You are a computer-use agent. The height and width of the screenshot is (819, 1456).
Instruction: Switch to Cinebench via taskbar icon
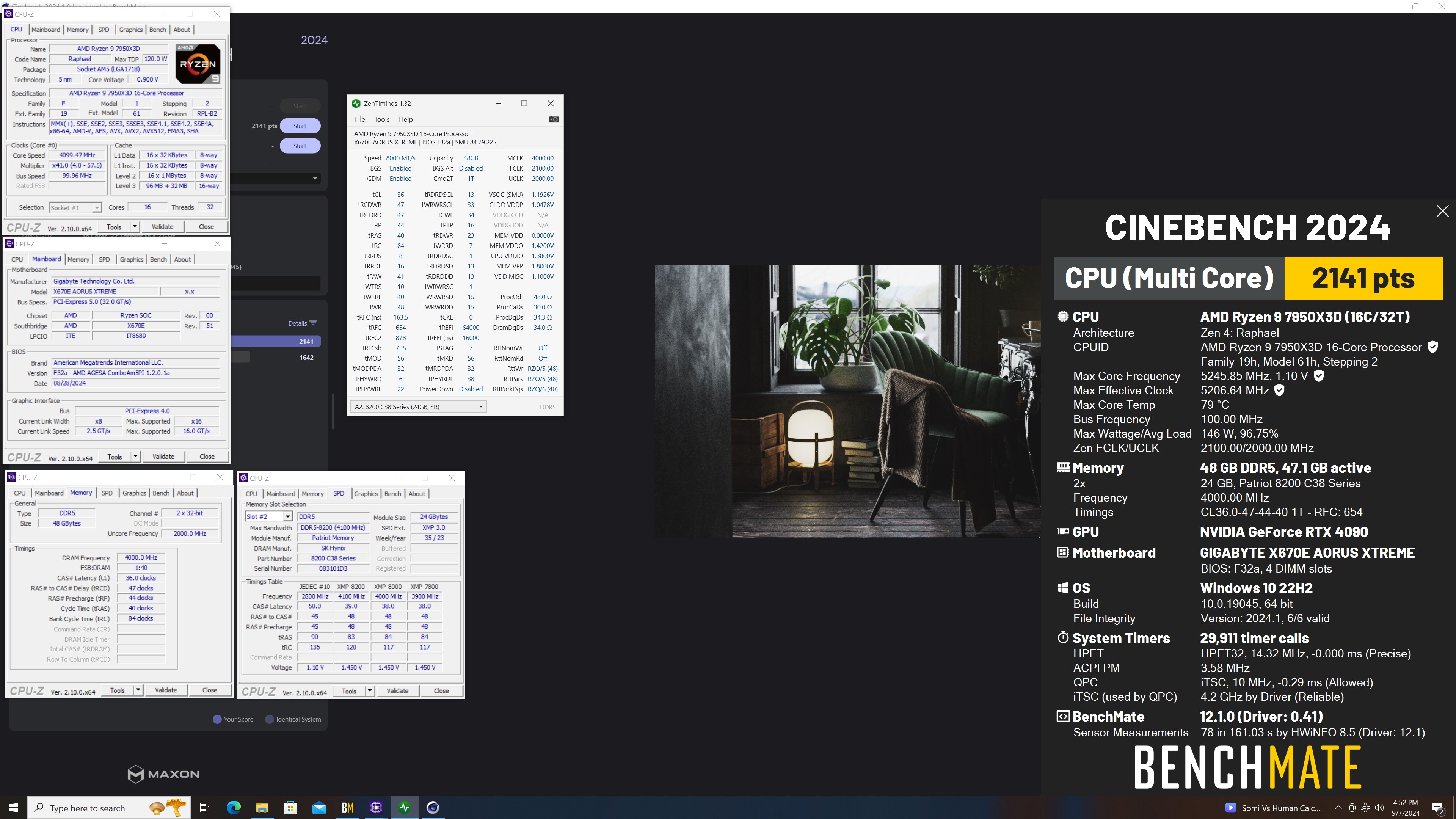pyautogui.click(x=433, y=808)
